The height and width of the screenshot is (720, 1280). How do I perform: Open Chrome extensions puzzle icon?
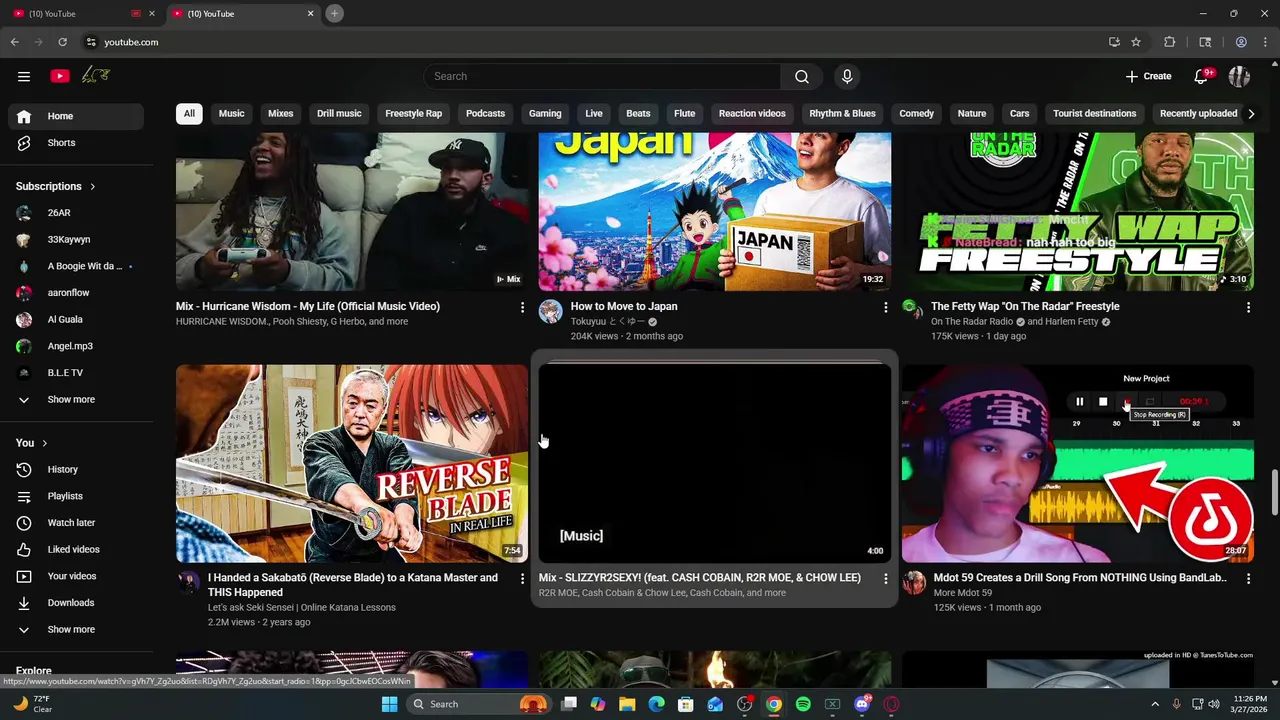pos(1169,42)
